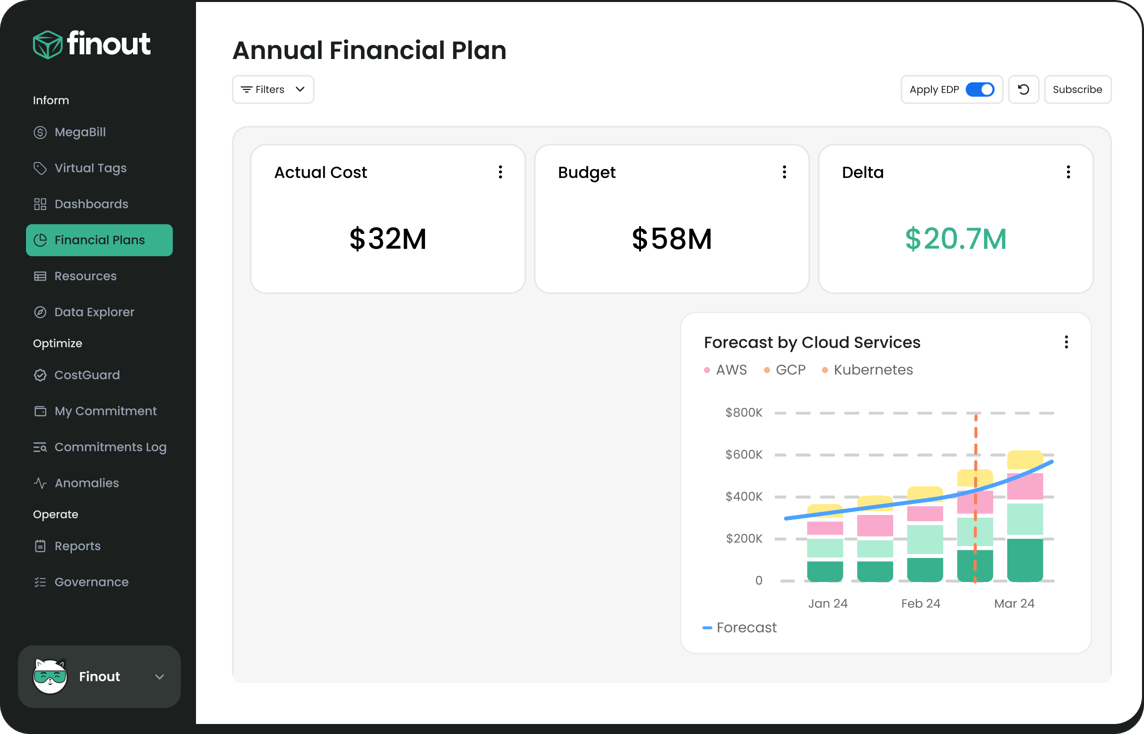Expand the Finout account chevron

click(160, 677)
